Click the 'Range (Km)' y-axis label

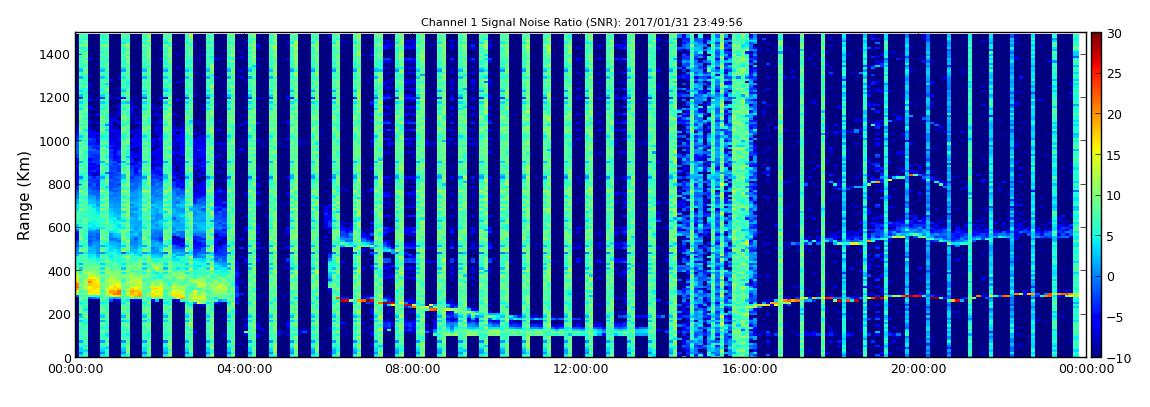point(23,195)
